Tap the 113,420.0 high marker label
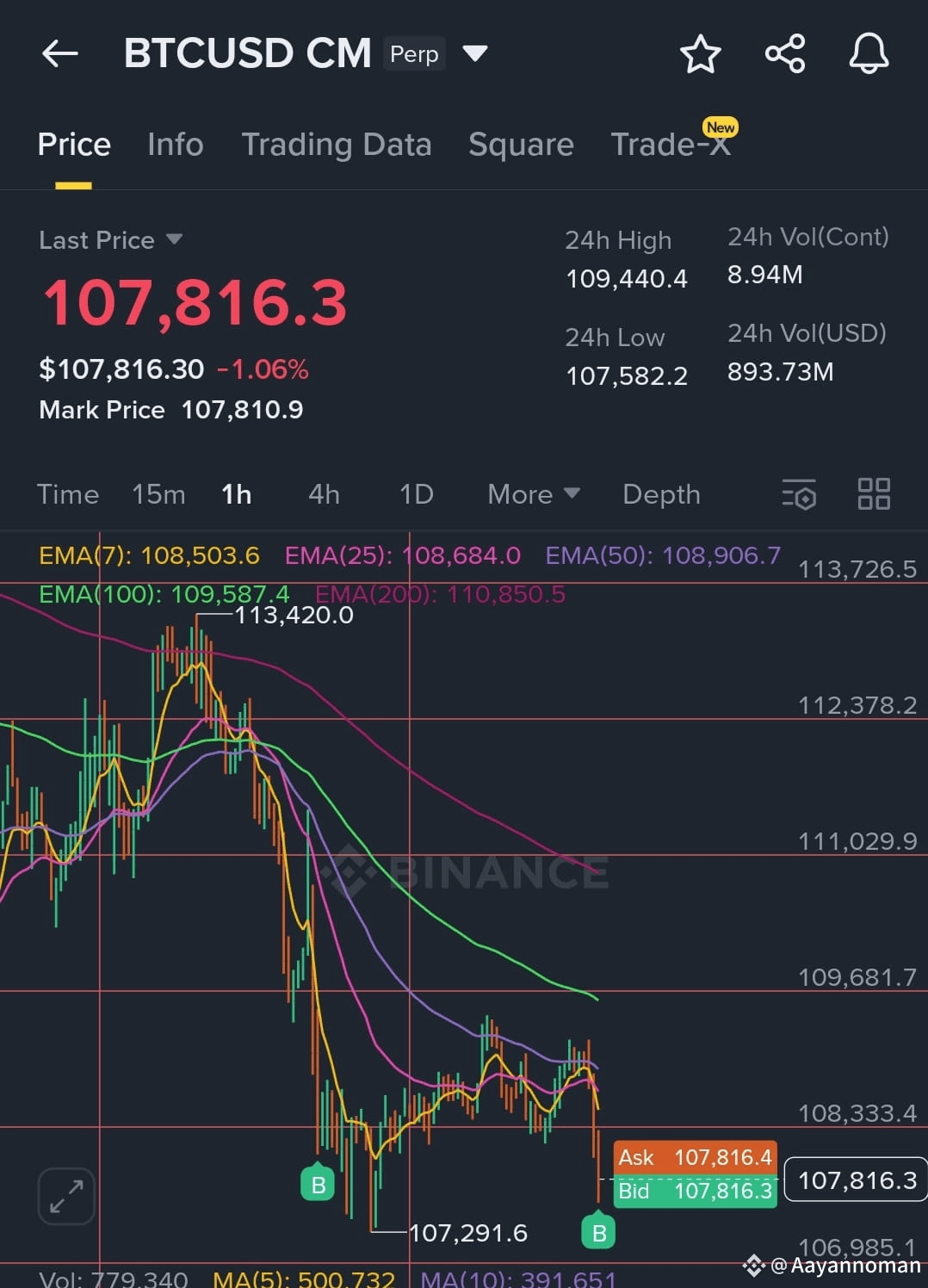Viewport: 928px width, 1288px height. 294,615
